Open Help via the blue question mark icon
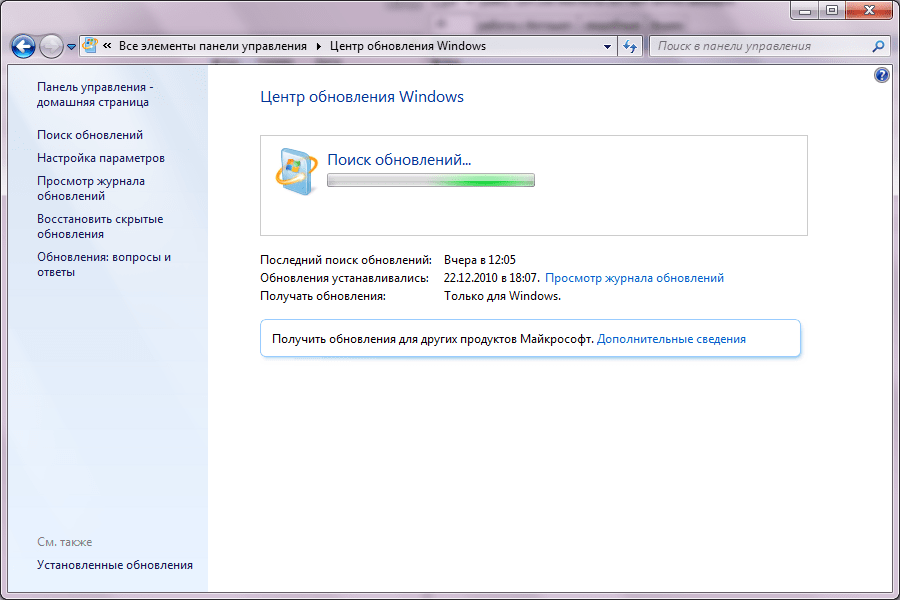 (882, 75)
